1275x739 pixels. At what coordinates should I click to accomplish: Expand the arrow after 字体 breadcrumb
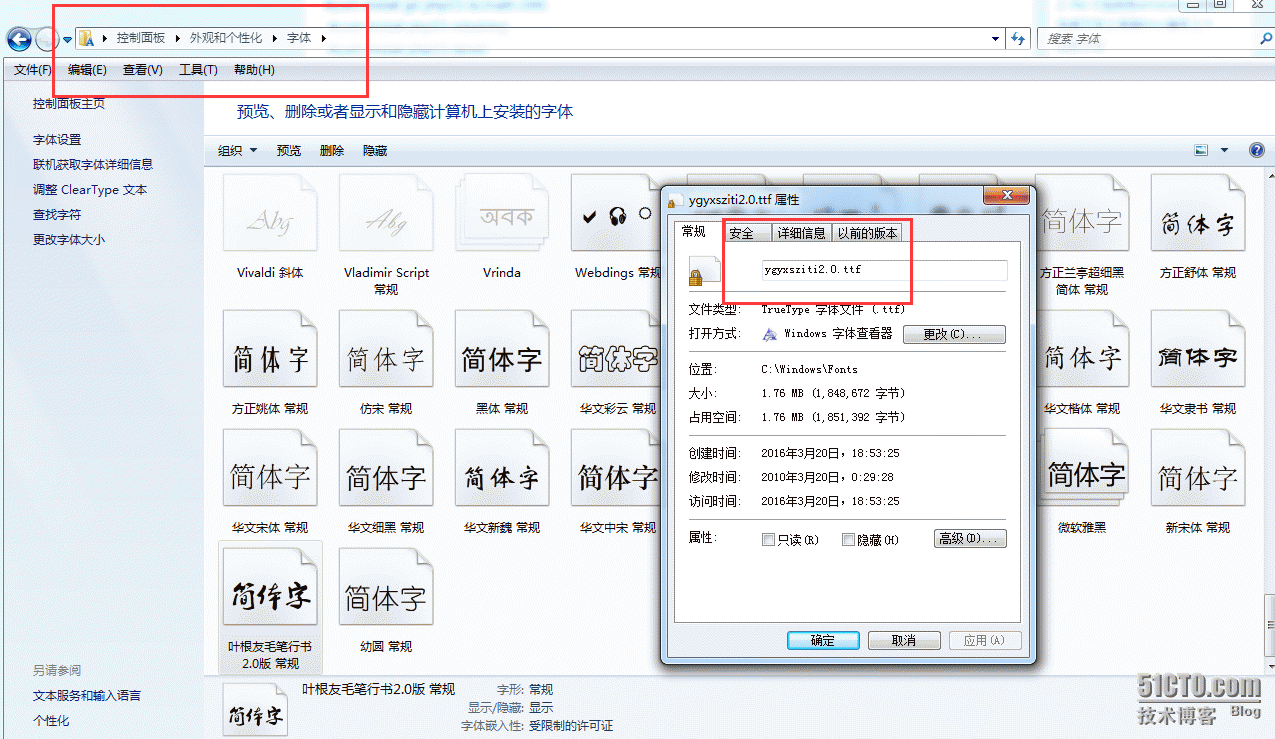(x=324, y=38)
